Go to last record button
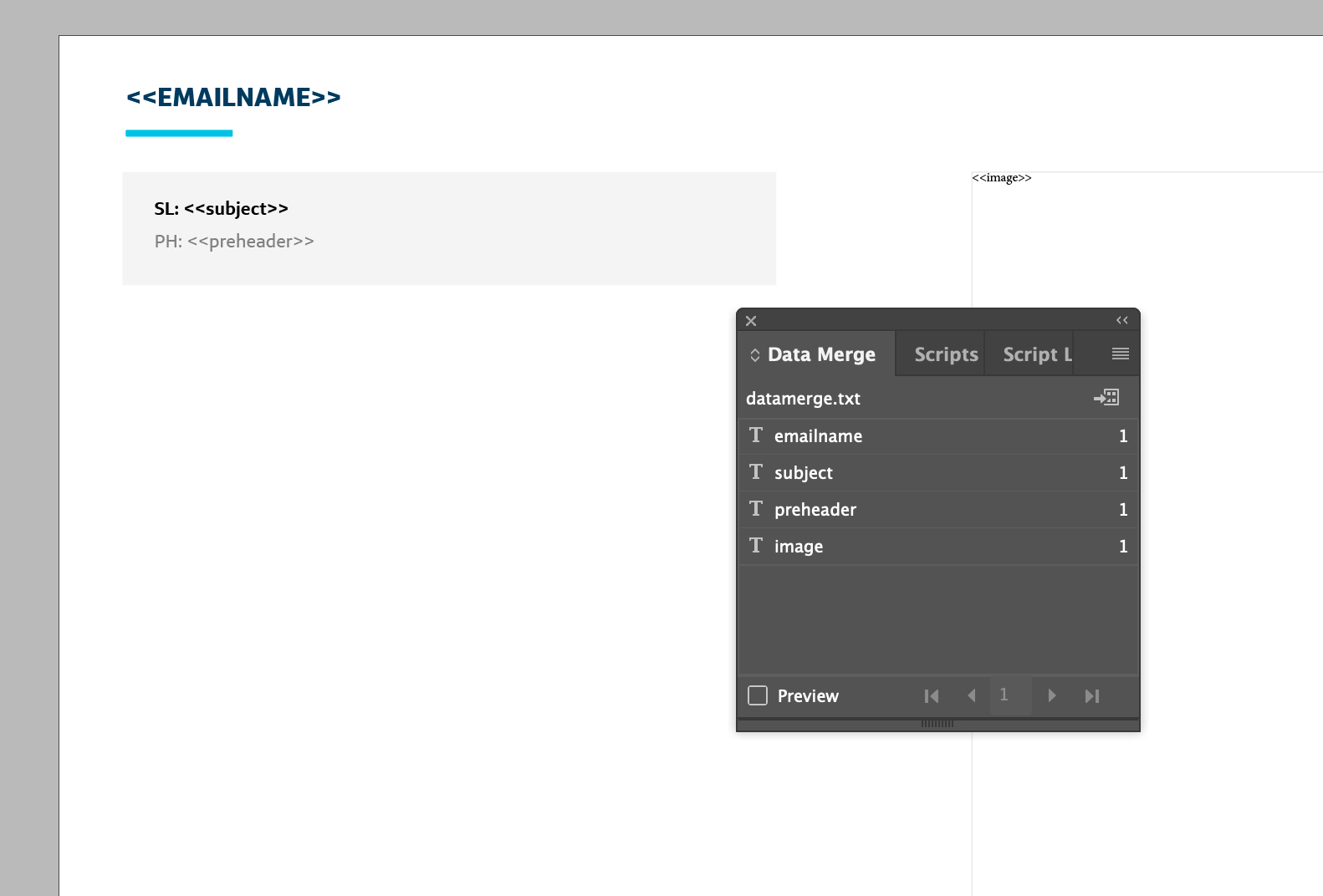This screenshot has height=896, width=1323. point(1091,695)
